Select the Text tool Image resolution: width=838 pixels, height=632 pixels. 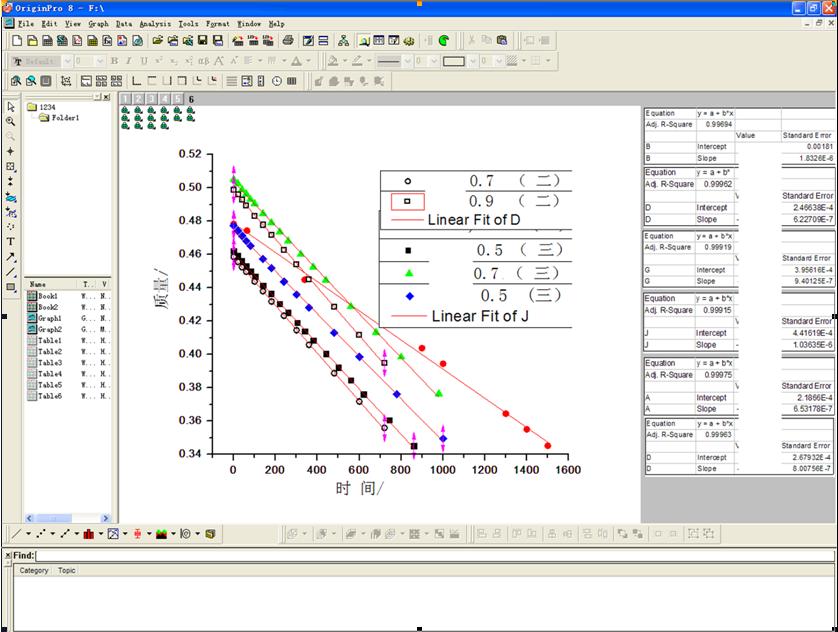click(11, 241)
